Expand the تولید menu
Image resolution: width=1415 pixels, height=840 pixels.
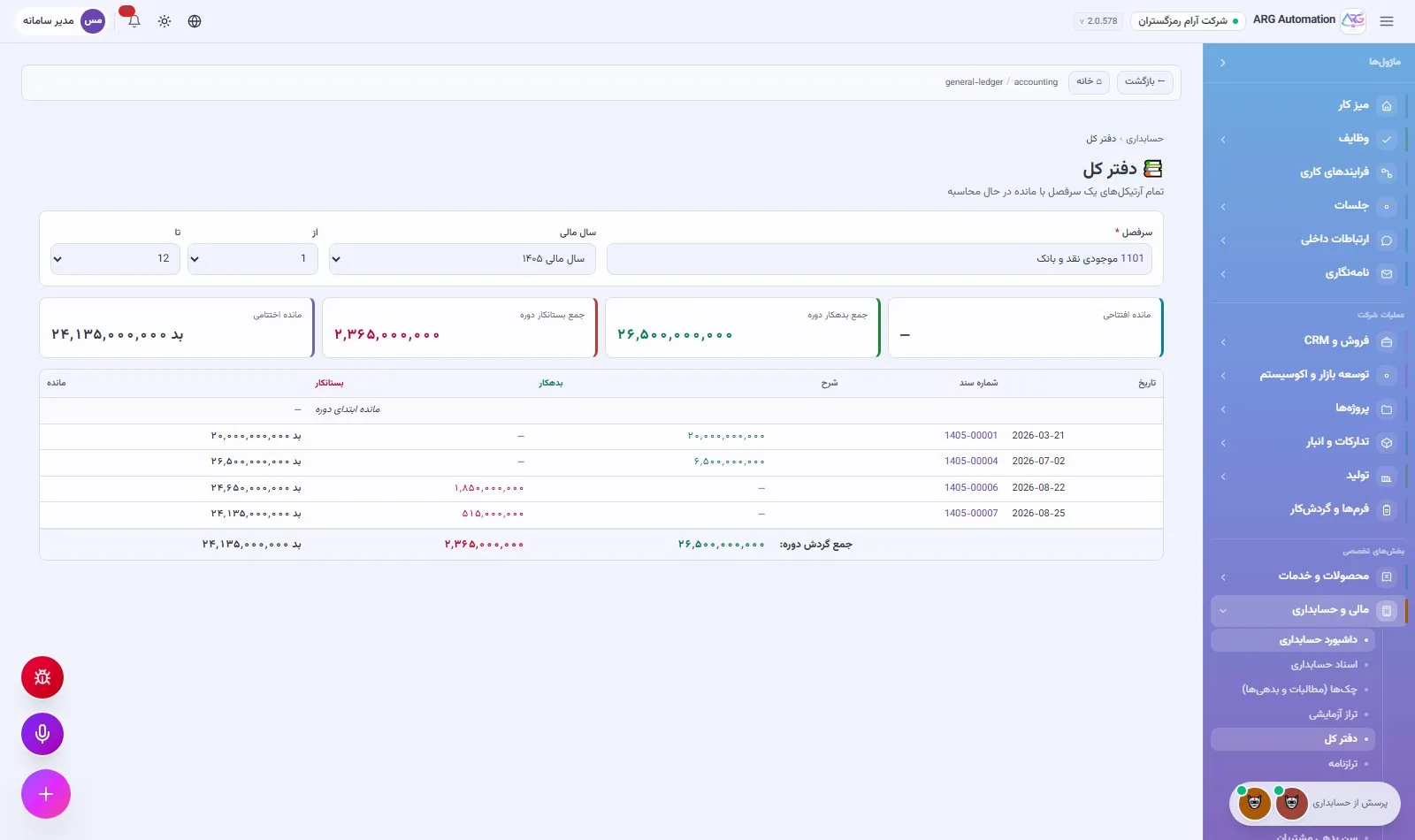[1223, 477]
